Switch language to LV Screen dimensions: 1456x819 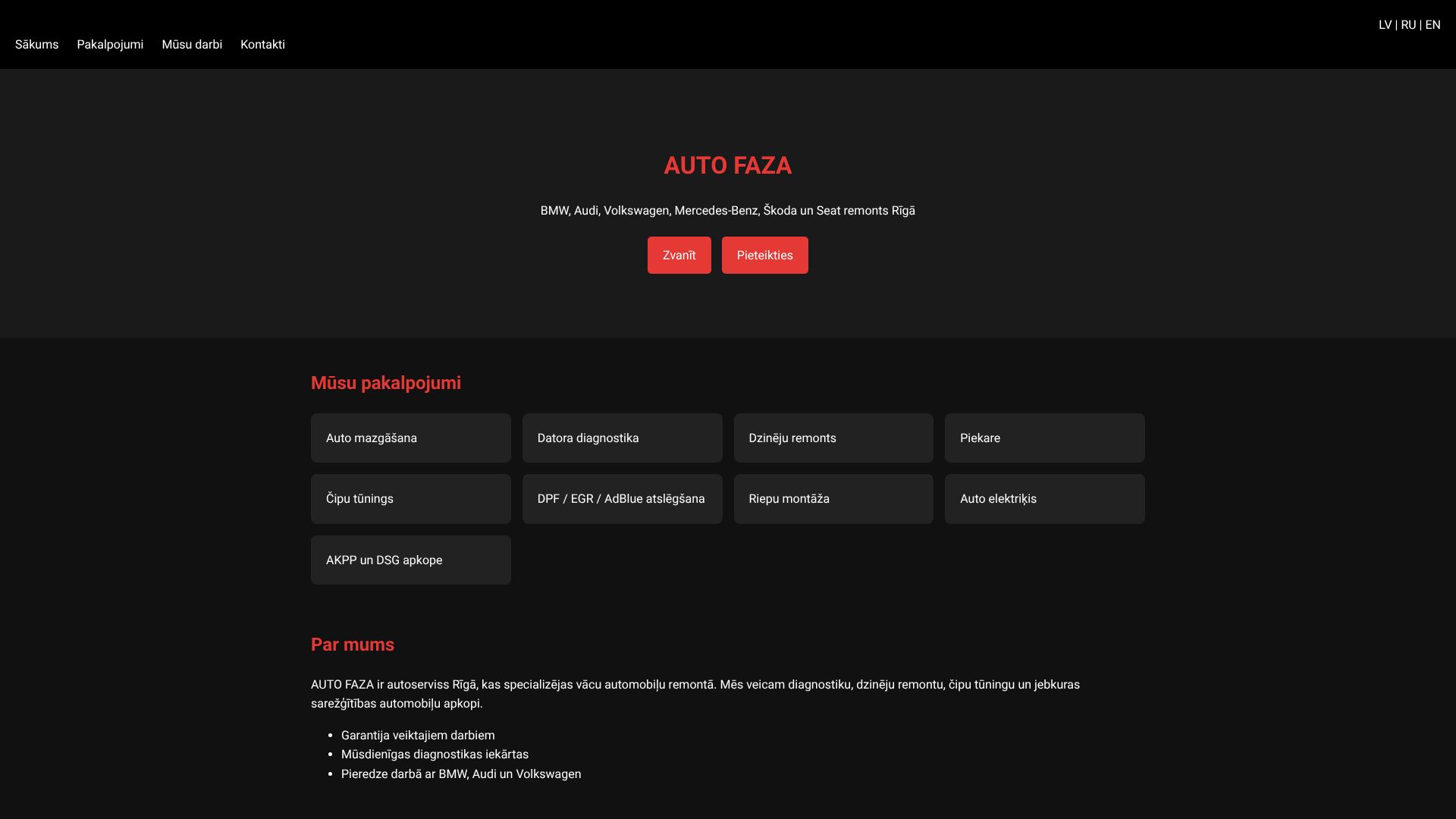tap(1385, 25)
